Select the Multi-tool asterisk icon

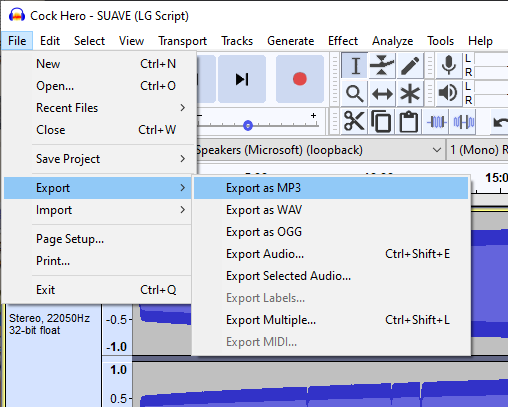410,93
